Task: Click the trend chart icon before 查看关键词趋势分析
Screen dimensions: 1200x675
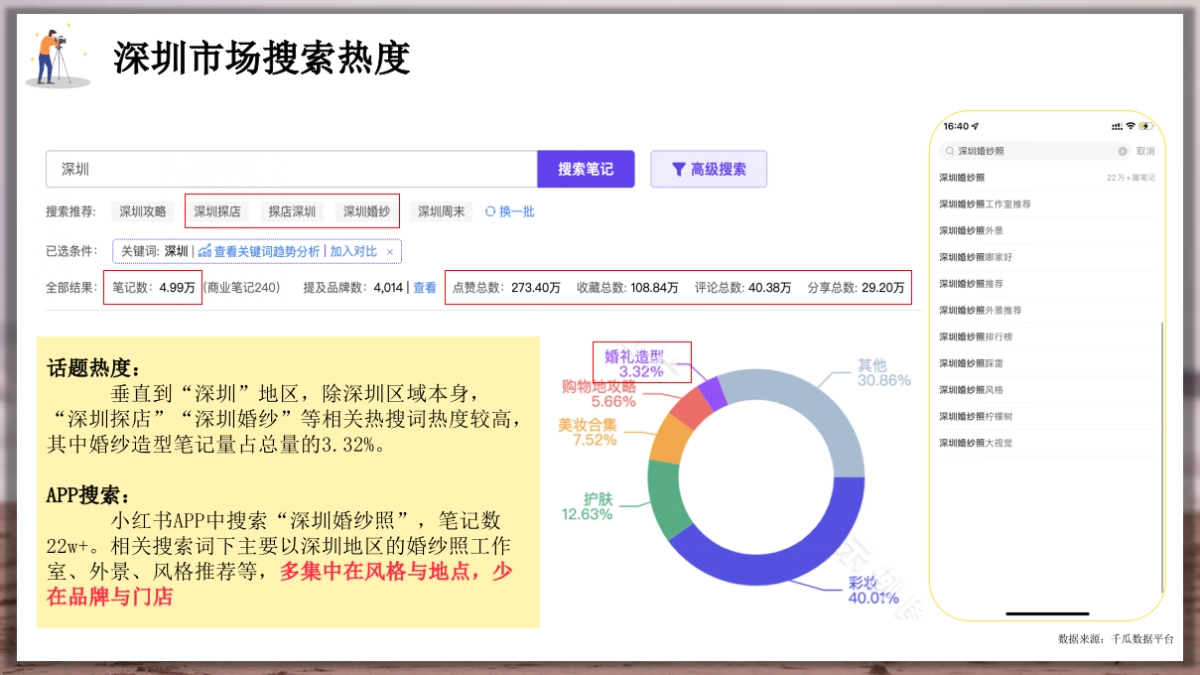Action: pos(204,250)
